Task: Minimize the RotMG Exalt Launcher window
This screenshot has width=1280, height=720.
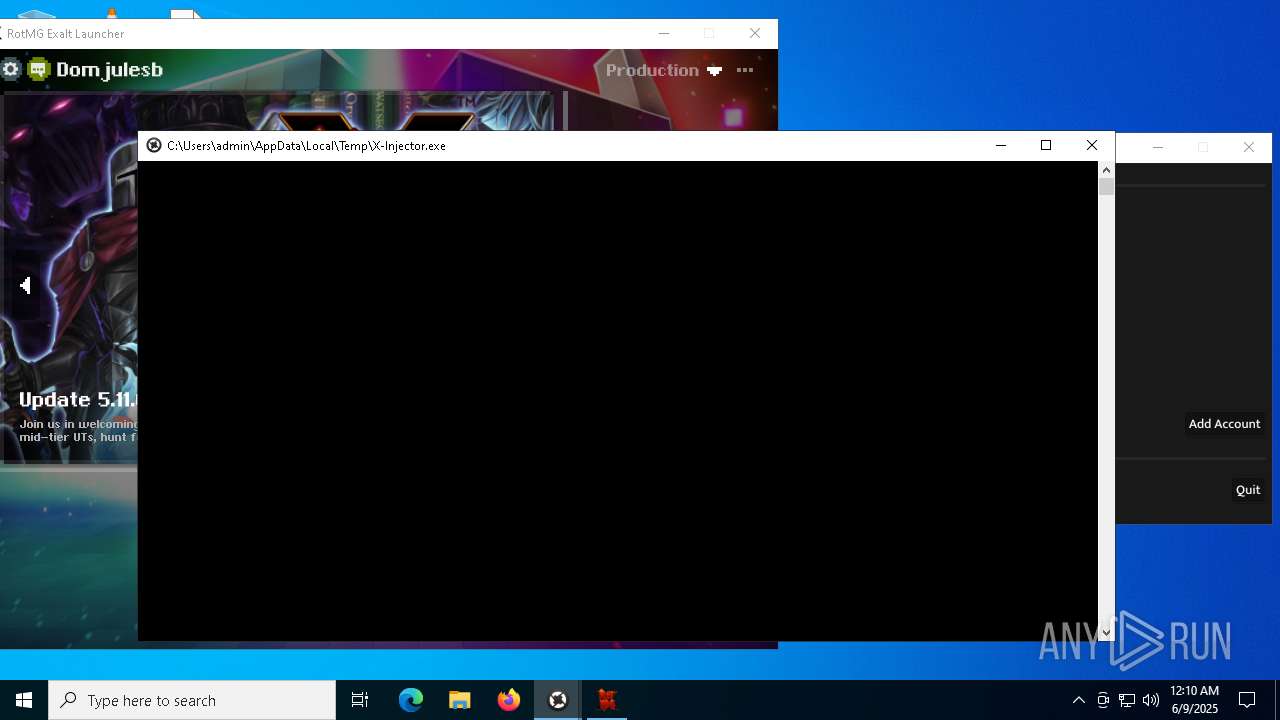Action: pos(663,33)
